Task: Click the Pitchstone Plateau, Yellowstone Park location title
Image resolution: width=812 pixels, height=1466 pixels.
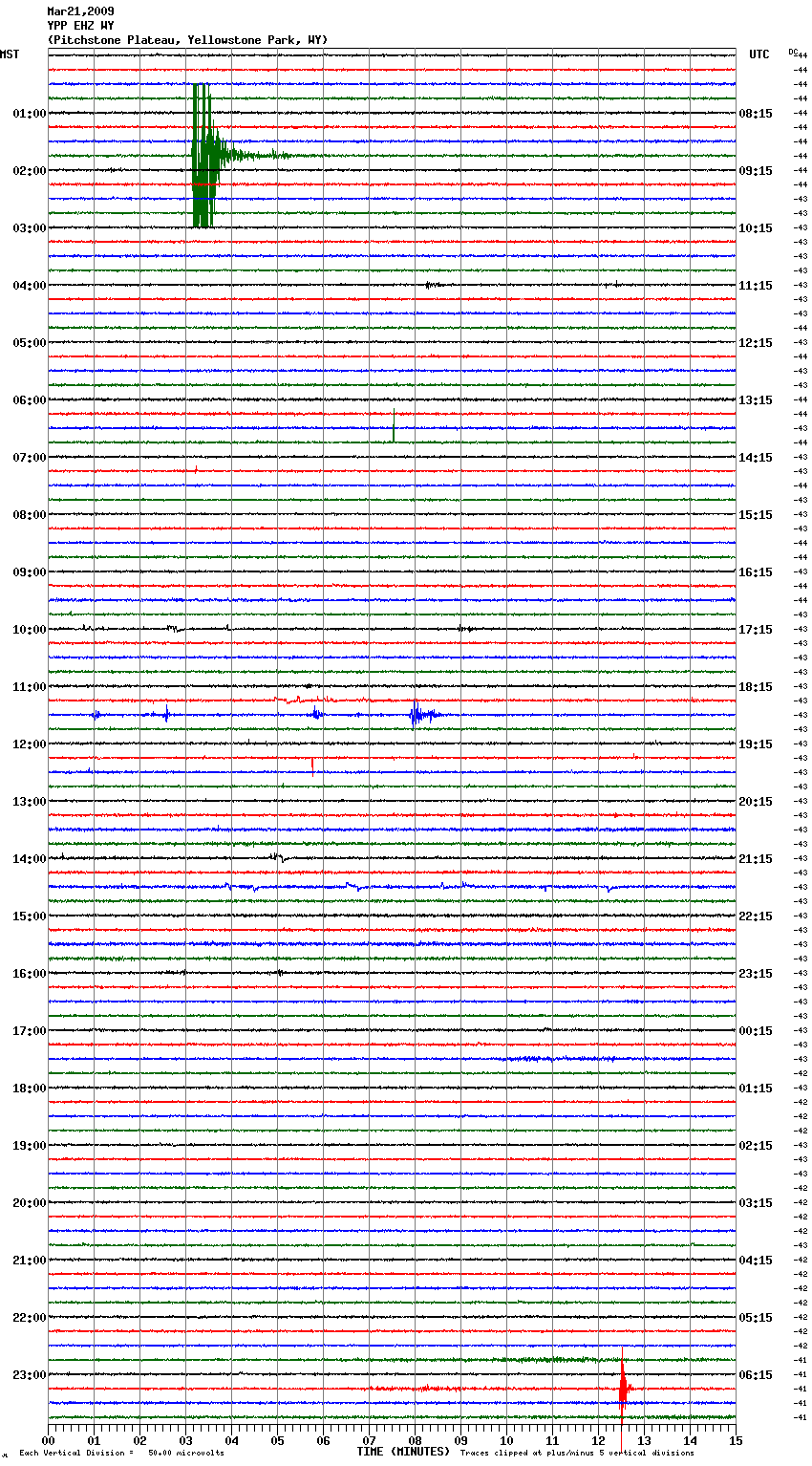Action: coord(187,40)
